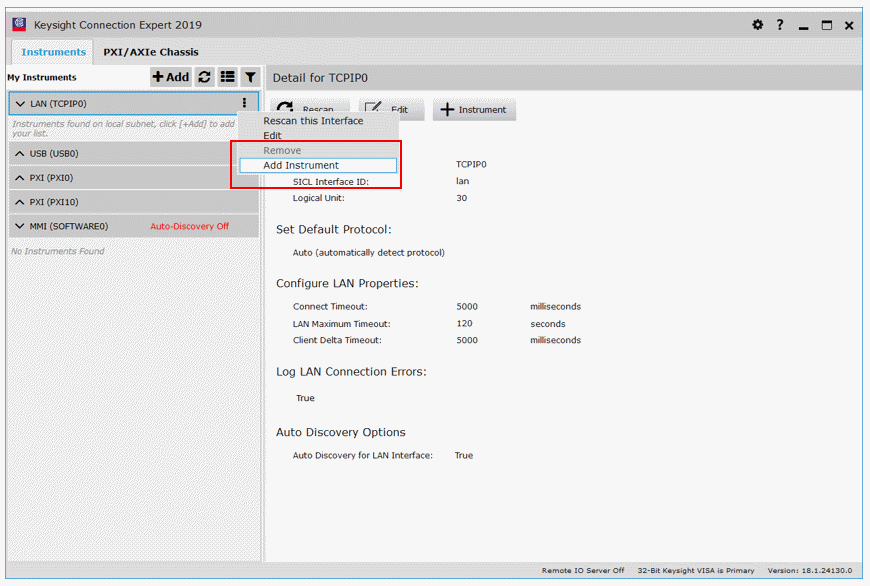Expand the PXI (PXI0) interface row
870x586 pixels.
coord(20,178)
